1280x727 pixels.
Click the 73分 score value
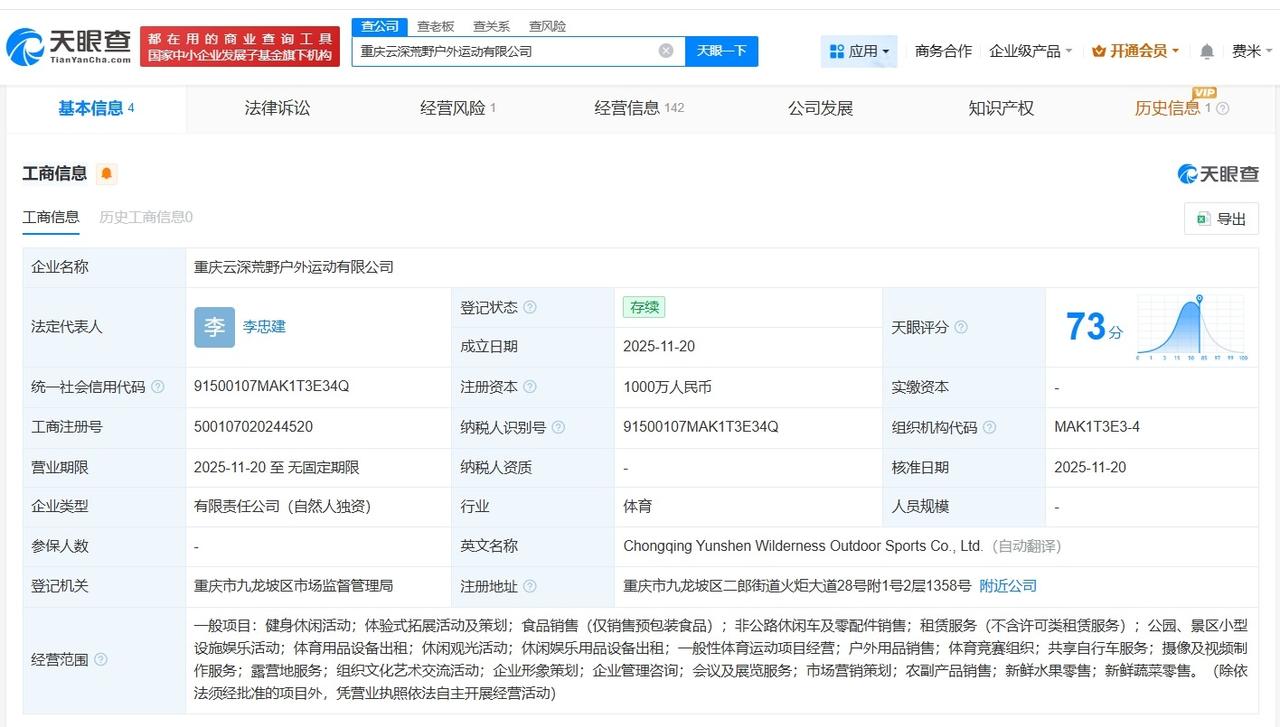point(1094,327)
